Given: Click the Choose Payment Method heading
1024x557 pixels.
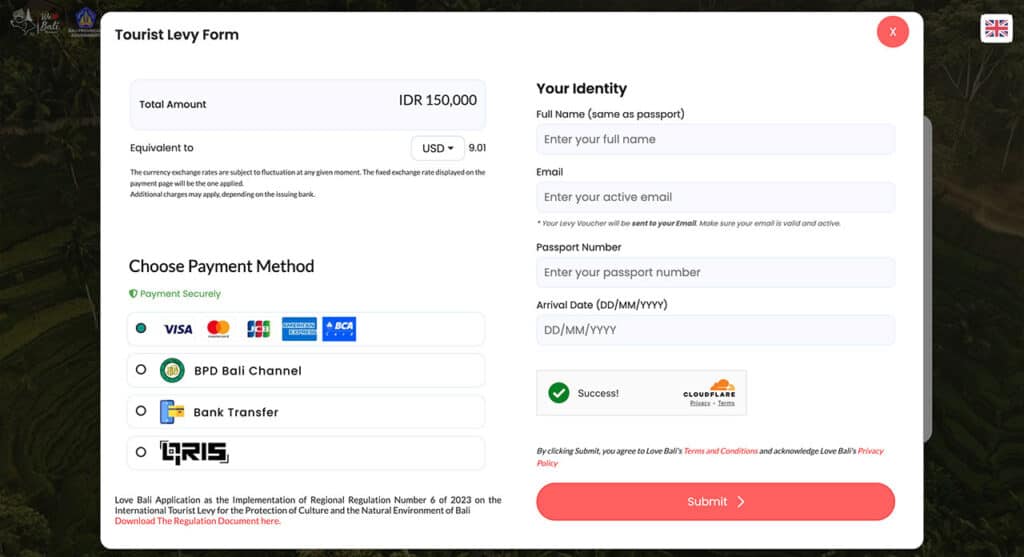Looking at the screenshot, I should click(221, 266).
